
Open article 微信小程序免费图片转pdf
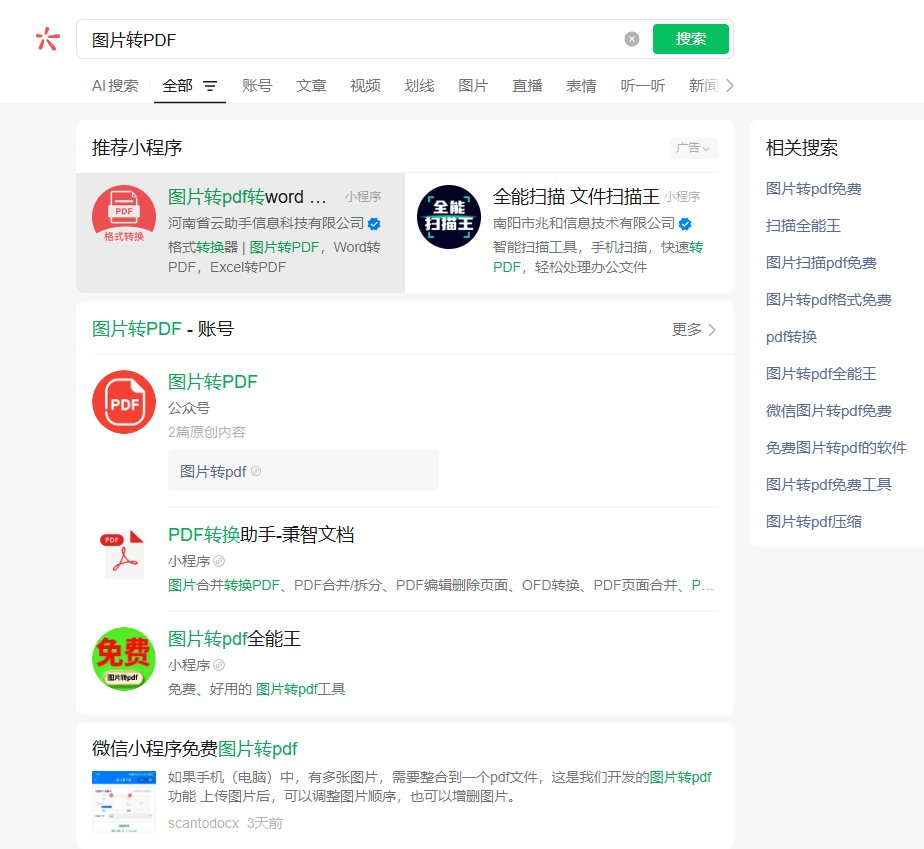pos(195,749)
